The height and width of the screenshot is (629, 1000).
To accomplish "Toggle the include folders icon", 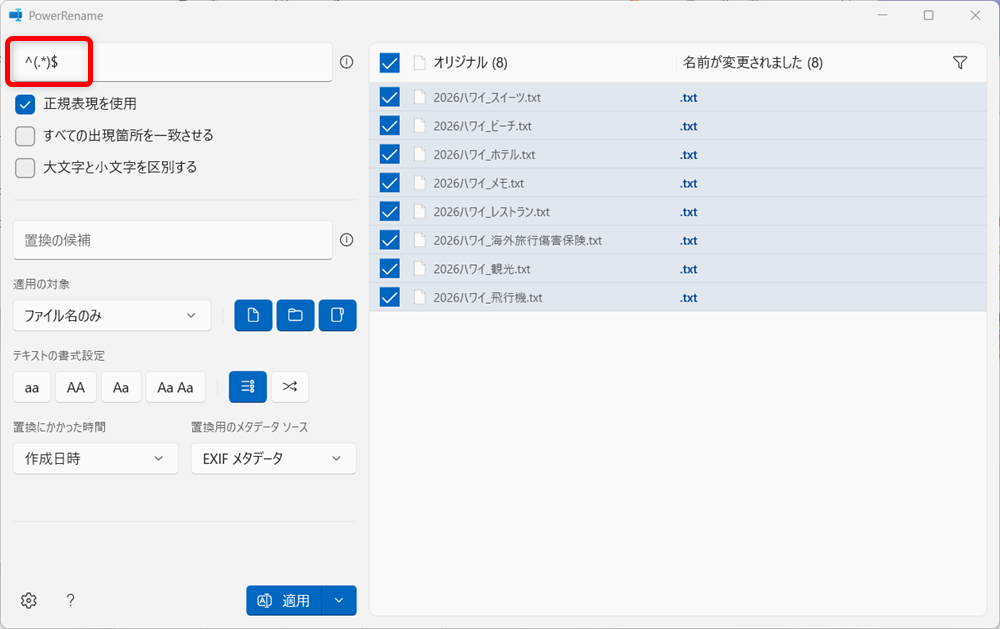I will click(295, 315).
